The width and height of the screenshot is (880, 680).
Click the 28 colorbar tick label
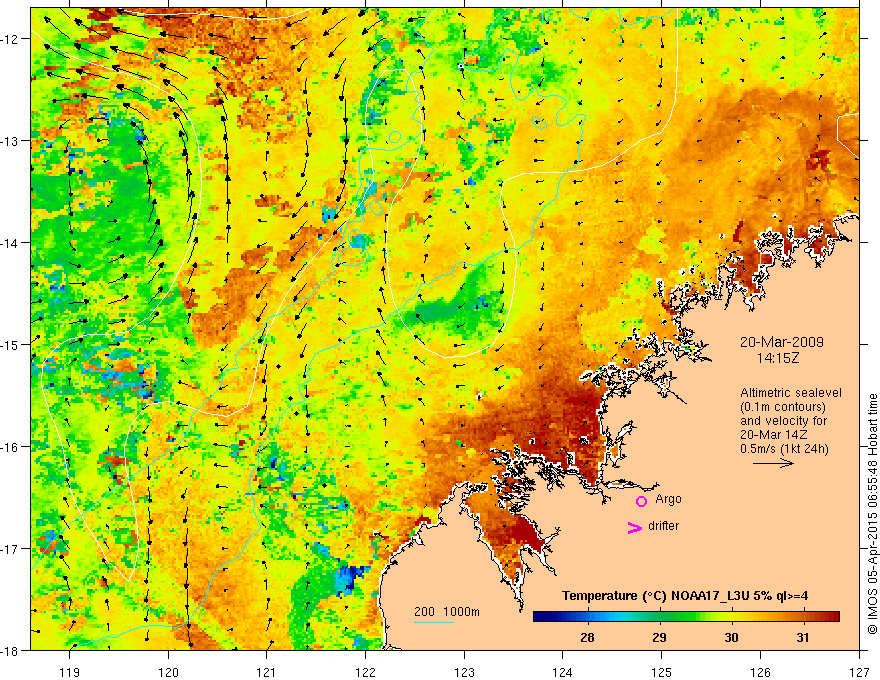point(588,637)
